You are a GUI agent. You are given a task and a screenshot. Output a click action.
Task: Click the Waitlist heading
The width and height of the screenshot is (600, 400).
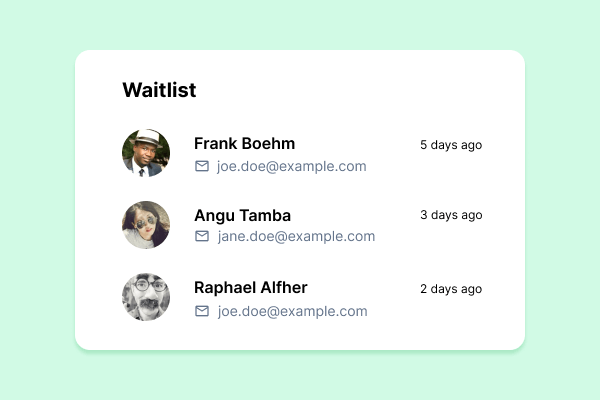coord(159,90)
